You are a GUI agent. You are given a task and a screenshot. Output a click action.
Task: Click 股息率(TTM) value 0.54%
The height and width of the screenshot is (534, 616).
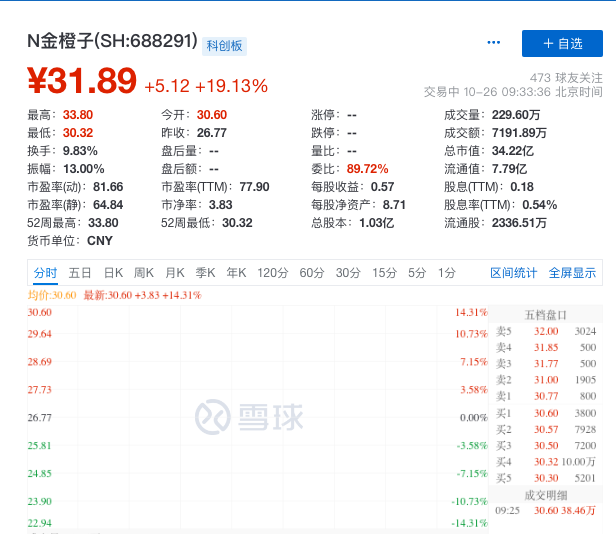[539, 205]
